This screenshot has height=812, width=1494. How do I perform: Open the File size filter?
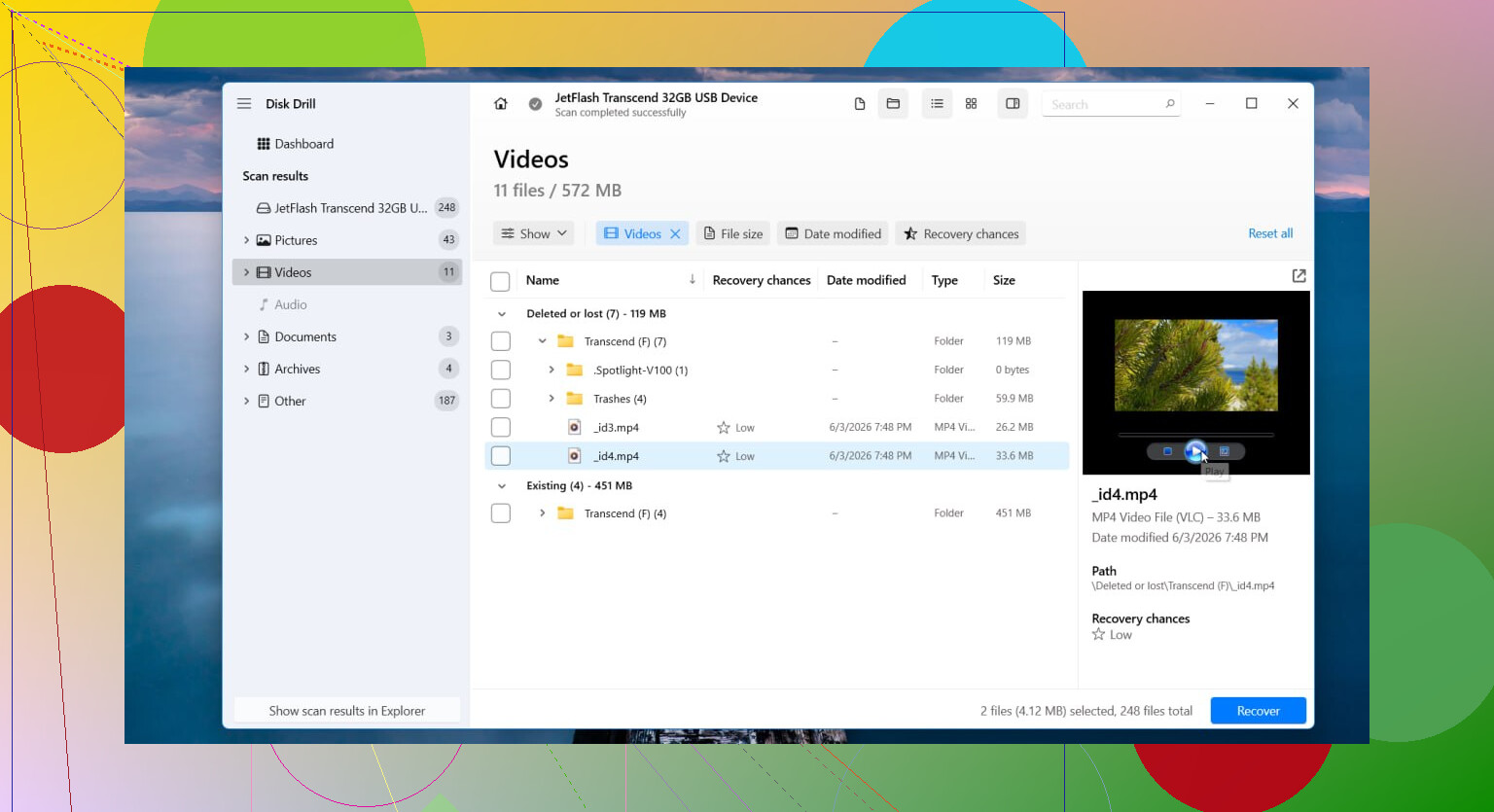pyautogui.click(x=732, y=234)
